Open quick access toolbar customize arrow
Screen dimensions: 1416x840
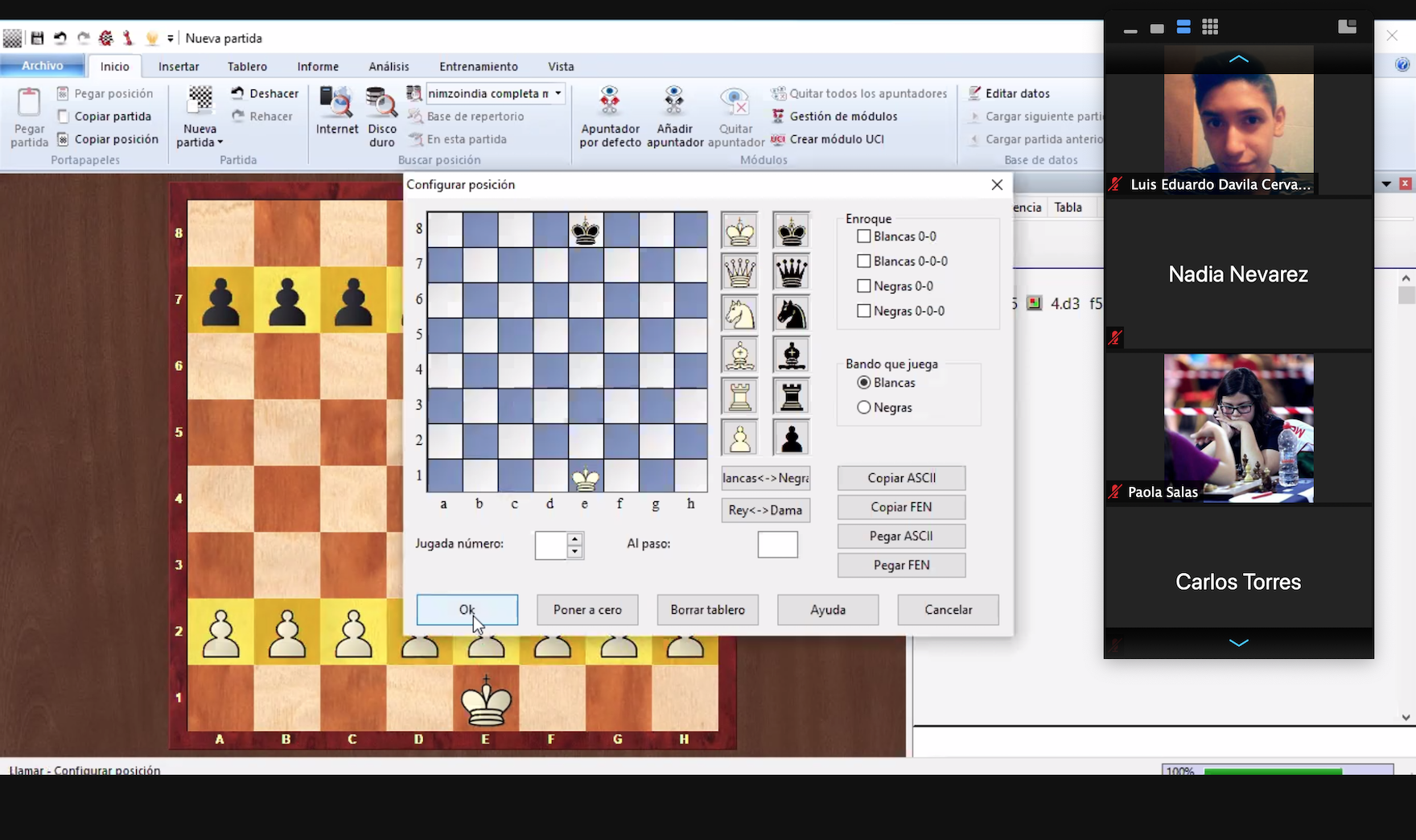(171, 39)
